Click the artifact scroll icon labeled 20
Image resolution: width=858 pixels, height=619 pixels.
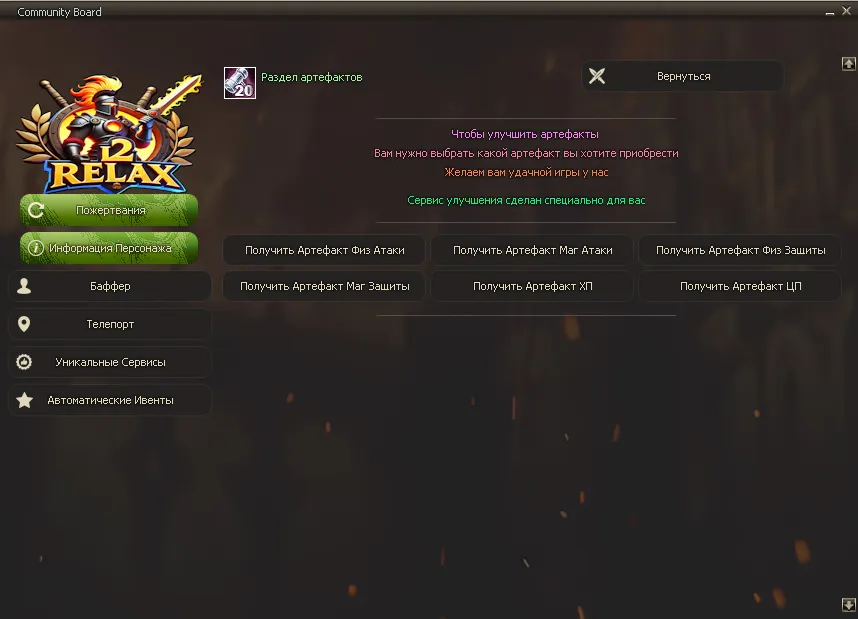coord(240,83)
